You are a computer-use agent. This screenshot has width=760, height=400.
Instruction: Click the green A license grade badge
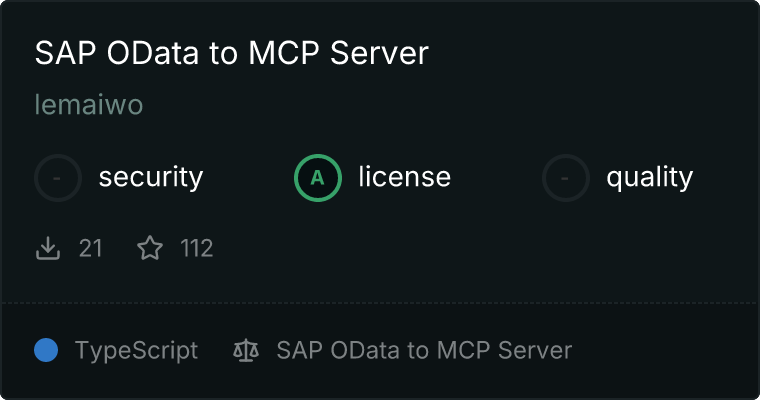point(318,178)
